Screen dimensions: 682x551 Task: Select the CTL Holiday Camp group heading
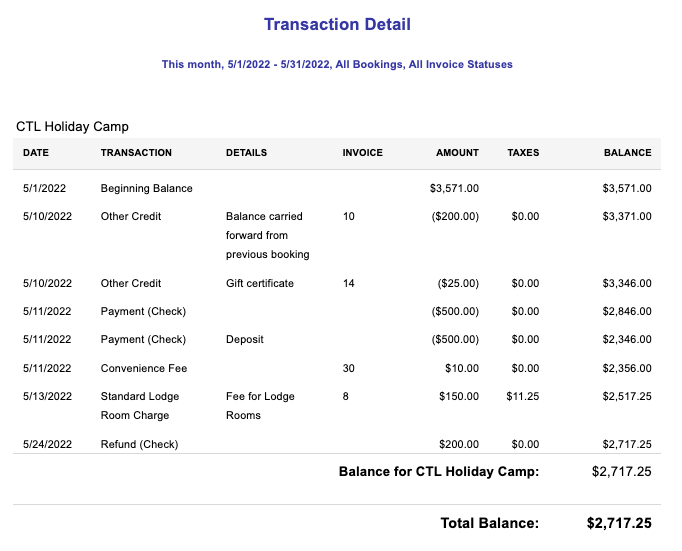(72, 127)
